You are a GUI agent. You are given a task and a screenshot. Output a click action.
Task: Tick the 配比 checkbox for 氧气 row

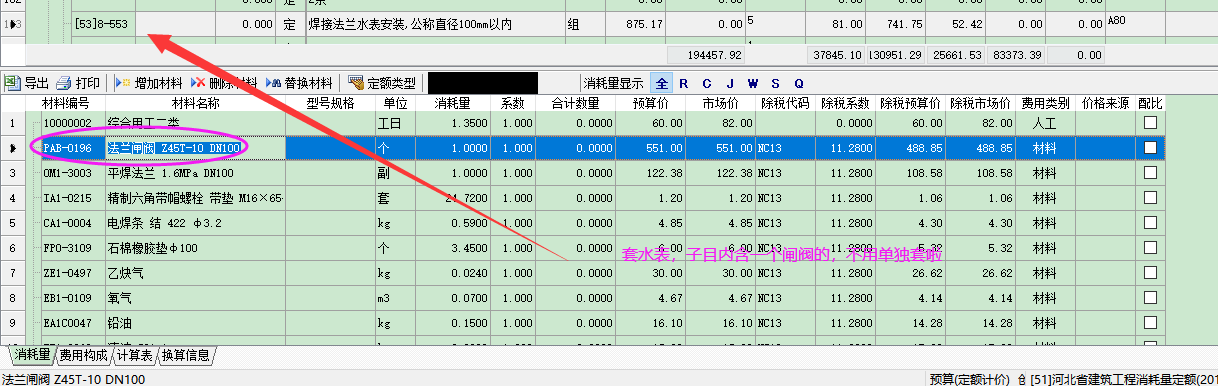tap(1150, 297)
